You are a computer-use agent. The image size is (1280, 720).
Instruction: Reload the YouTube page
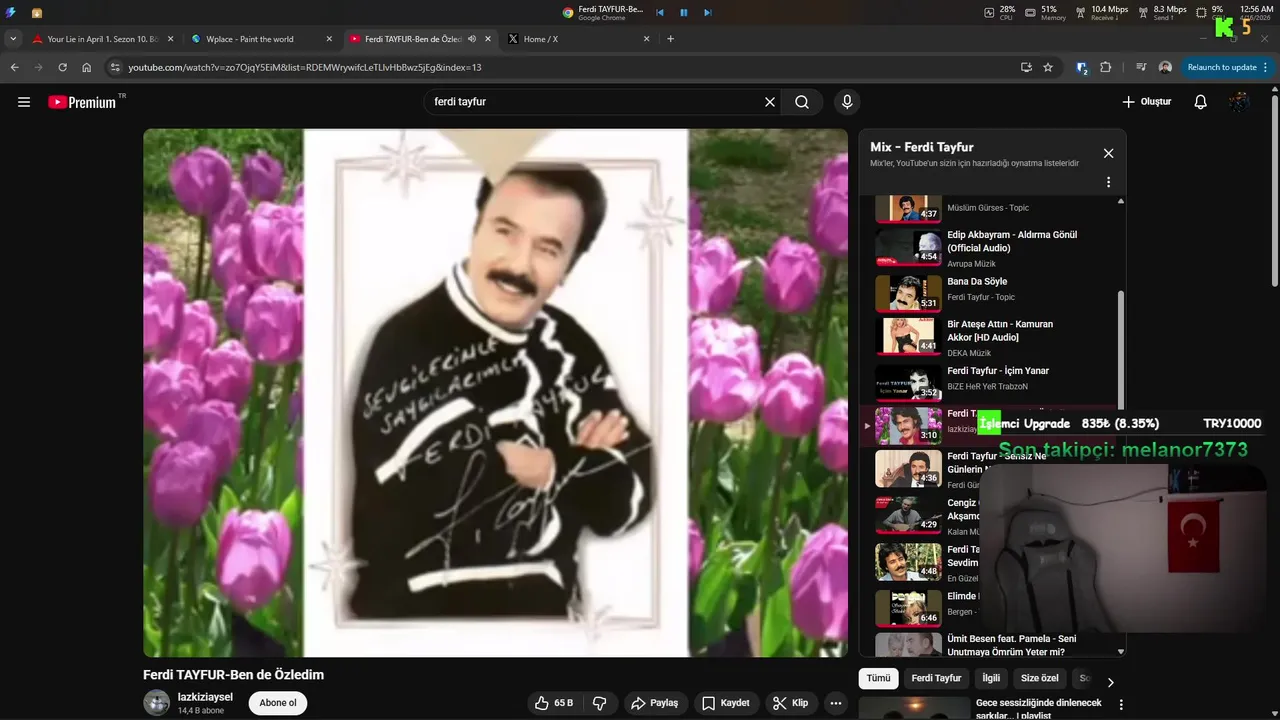(x=62, y=67)
